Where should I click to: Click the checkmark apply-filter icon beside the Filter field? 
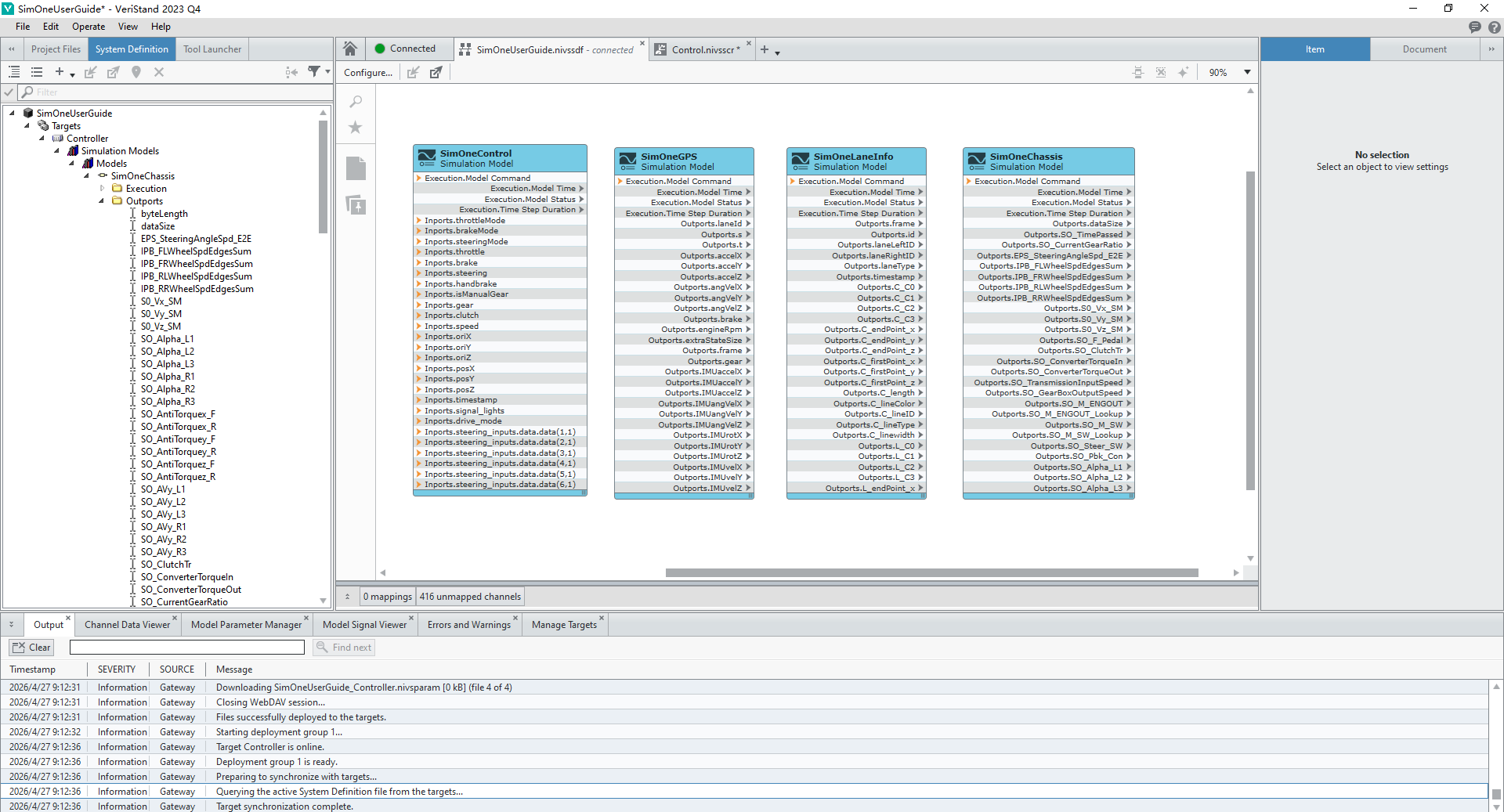pos(9,92)
